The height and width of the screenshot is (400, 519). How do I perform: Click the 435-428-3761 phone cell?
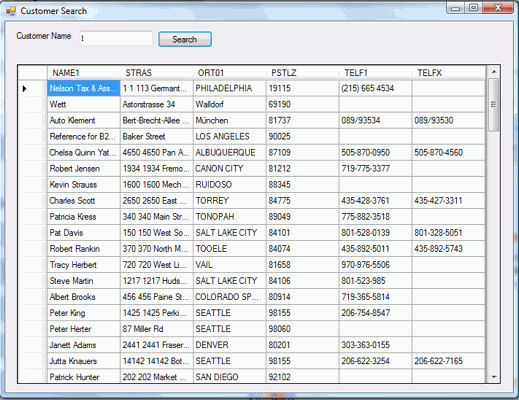coord(376,201)
